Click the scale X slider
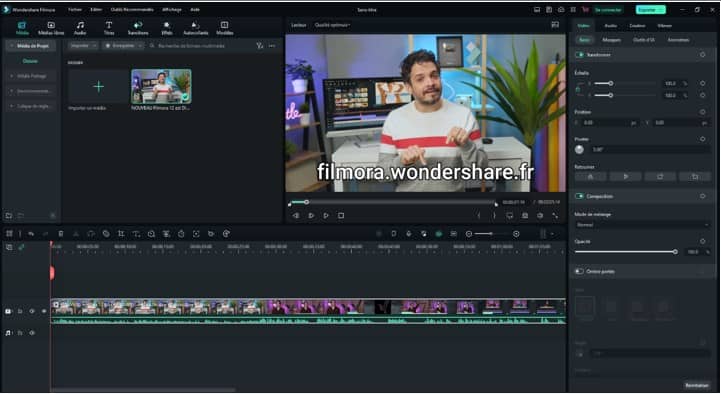 pyautogui.click(x=625, y=84)
